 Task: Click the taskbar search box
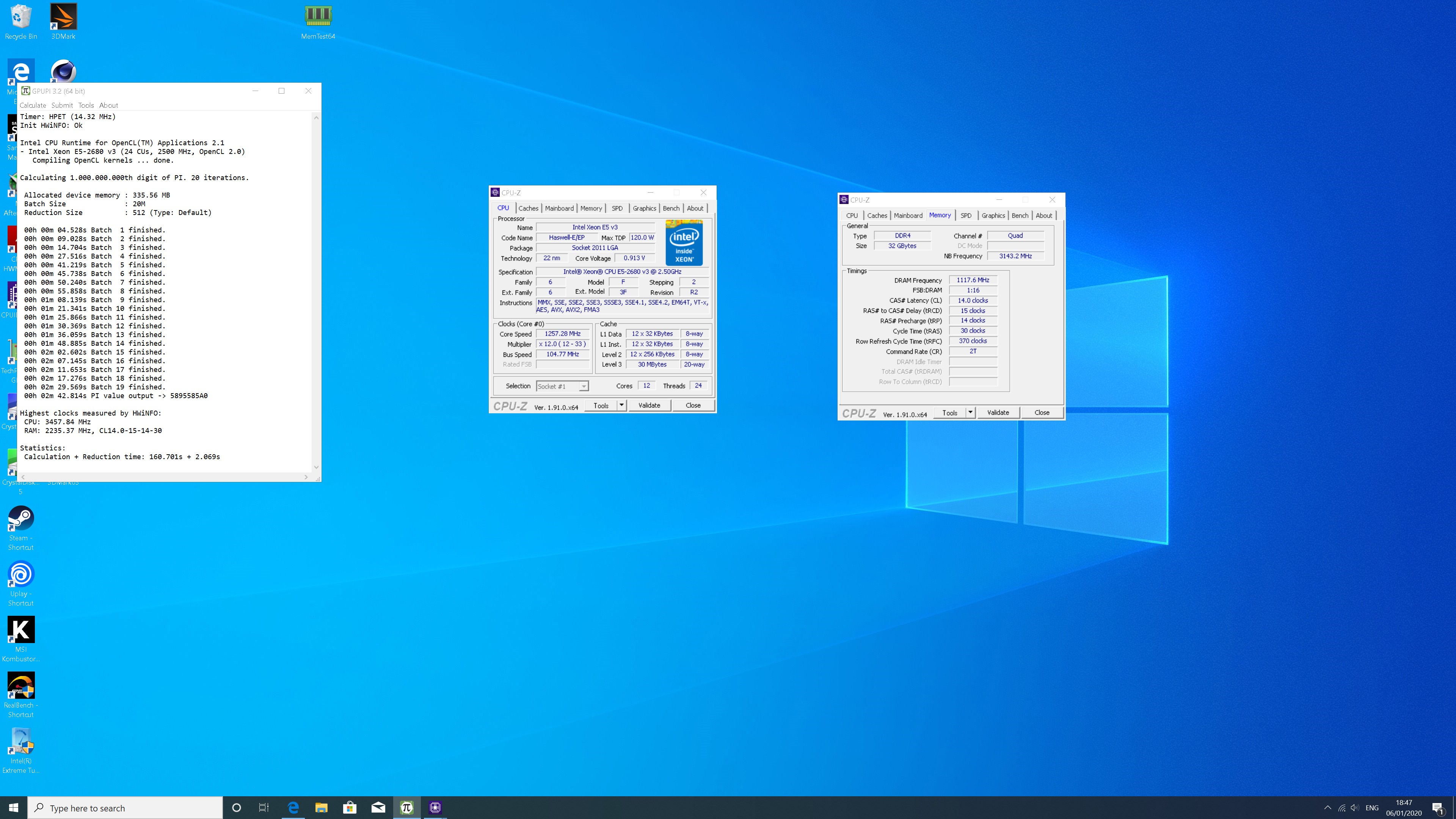click(126, 808)
